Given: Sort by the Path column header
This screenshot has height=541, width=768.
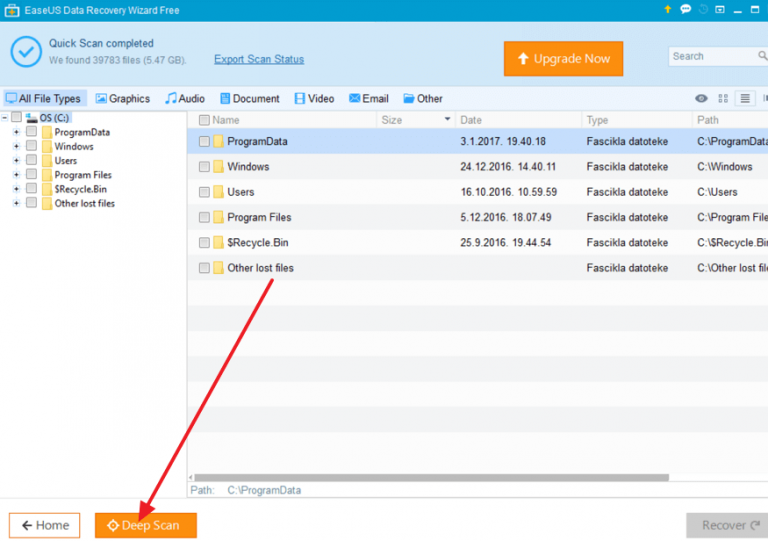Looking at the screenshot, I should [x=730, y=120].
